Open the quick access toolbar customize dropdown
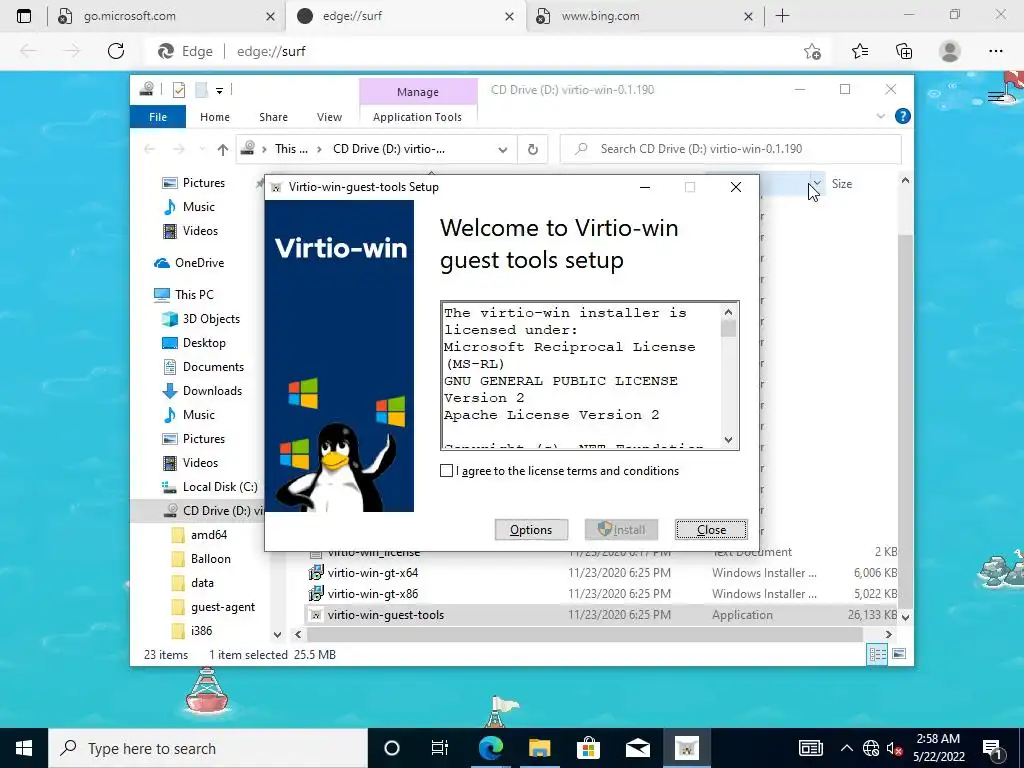The width and height of the screenshot is (1024, 768). (219, 91)
